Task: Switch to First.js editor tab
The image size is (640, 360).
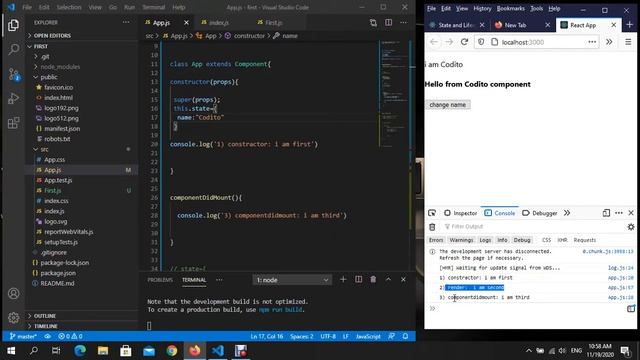Action: (273, 22)
